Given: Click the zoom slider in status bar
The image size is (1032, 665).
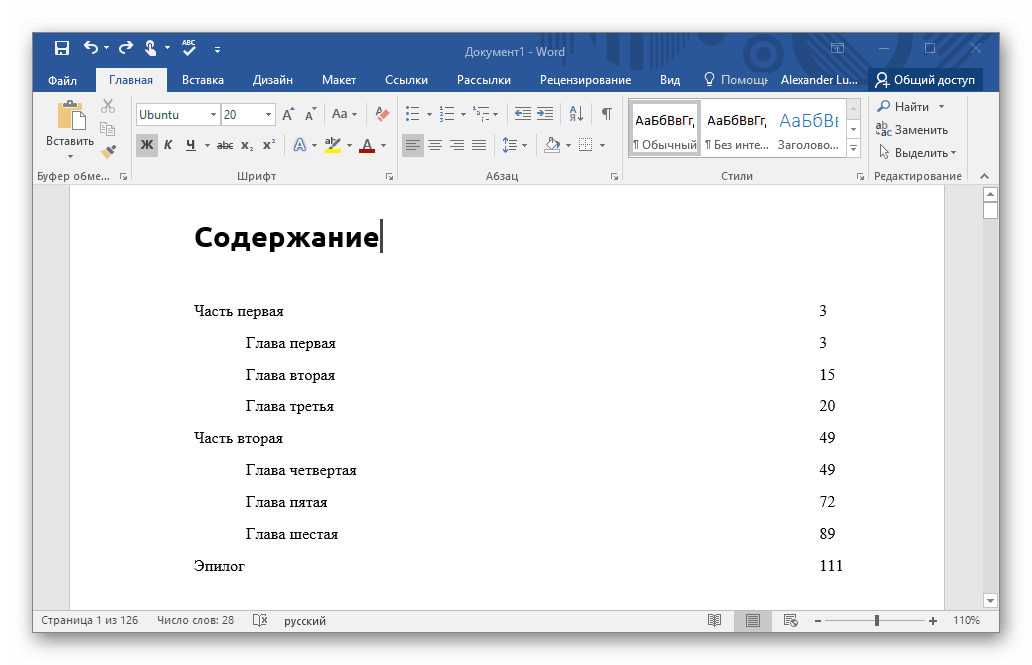Looking at the screenshot, I should coord(877,621).
